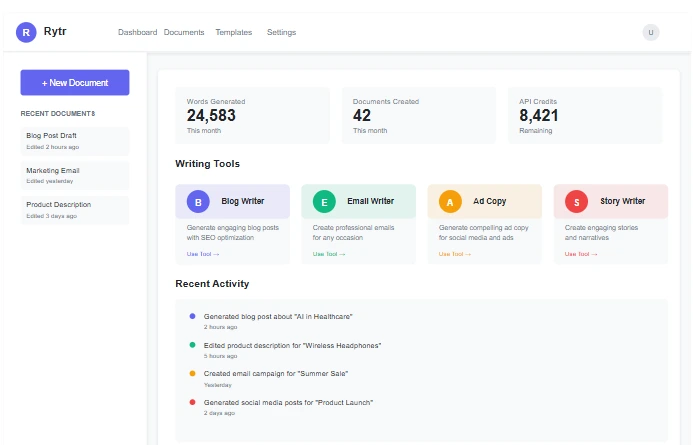Click green dot beside Wireless Headphones activity
The width and height of the screenshot is (693, 445).
point(192,345)
